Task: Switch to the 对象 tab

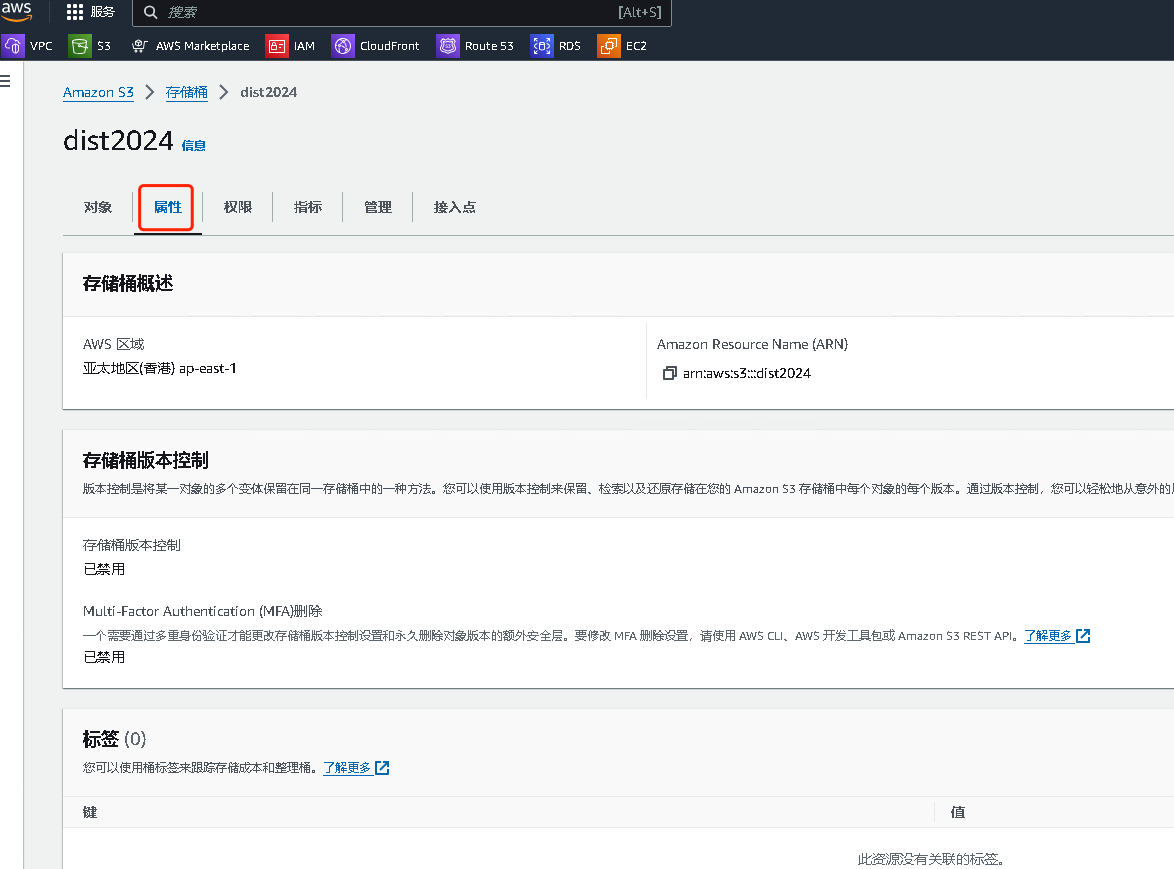Action: coord(98,207)
